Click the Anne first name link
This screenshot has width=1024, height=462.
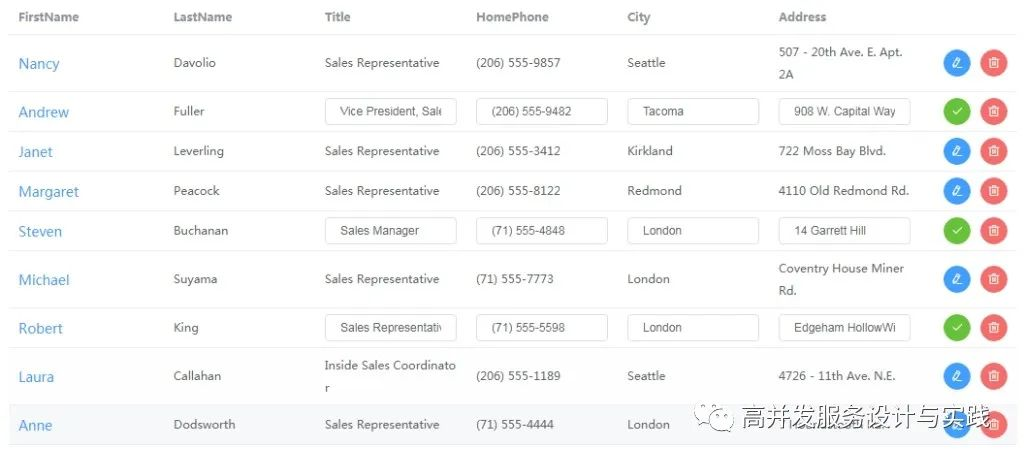tap(35, 425)
